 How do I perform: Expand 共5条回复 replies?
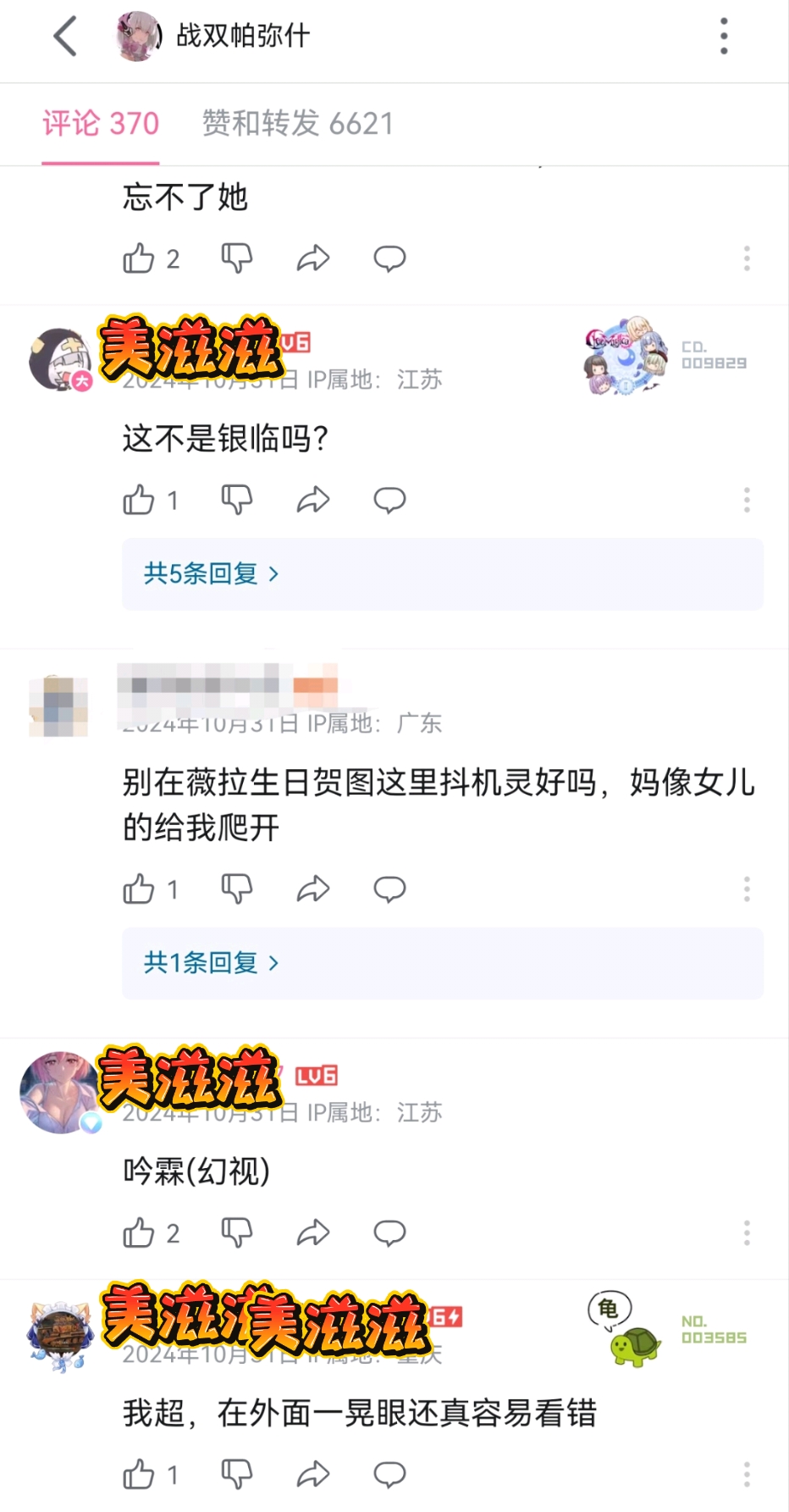click(443, 574)
